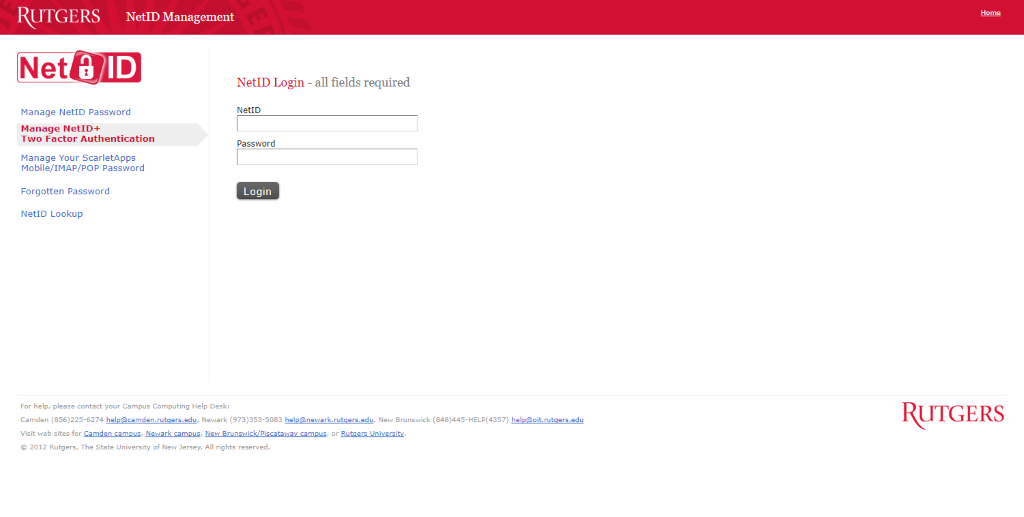The height and width of the screenshot is (517, 1024).
Task: Click into the Password field
Action: coord(327,157)
